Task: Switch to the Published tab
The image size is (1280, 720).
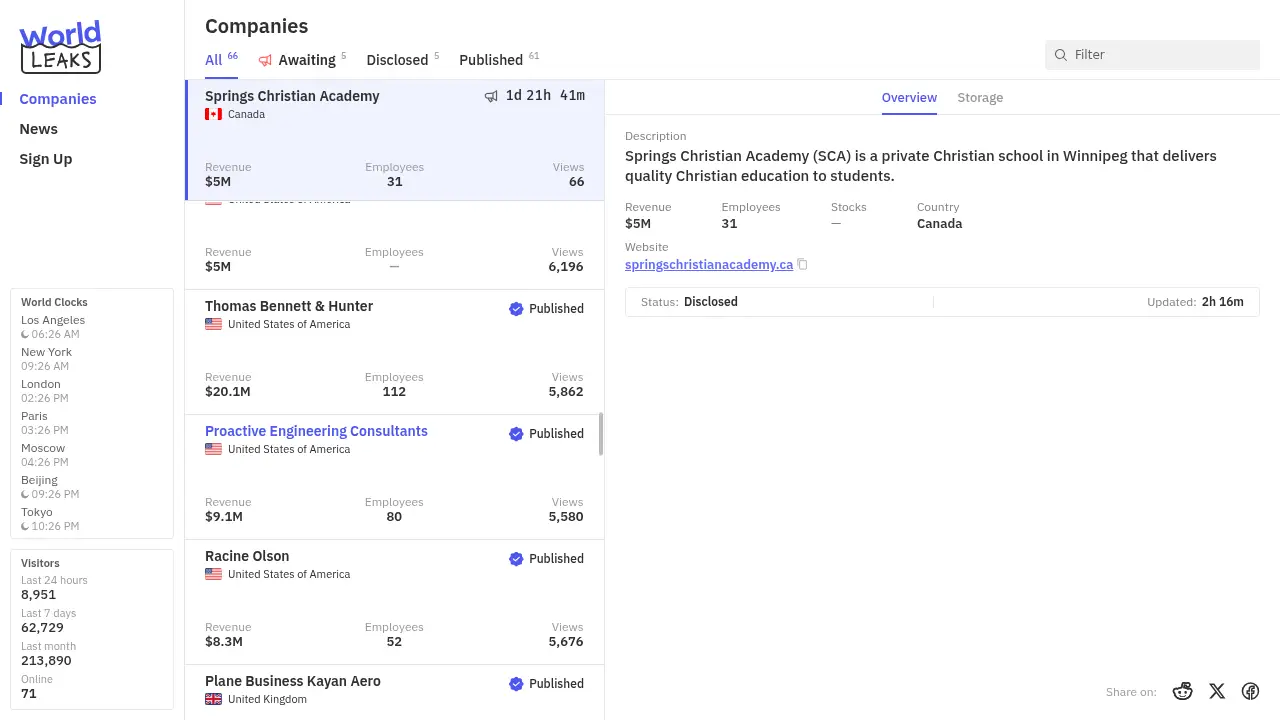Action: [491, 60]
